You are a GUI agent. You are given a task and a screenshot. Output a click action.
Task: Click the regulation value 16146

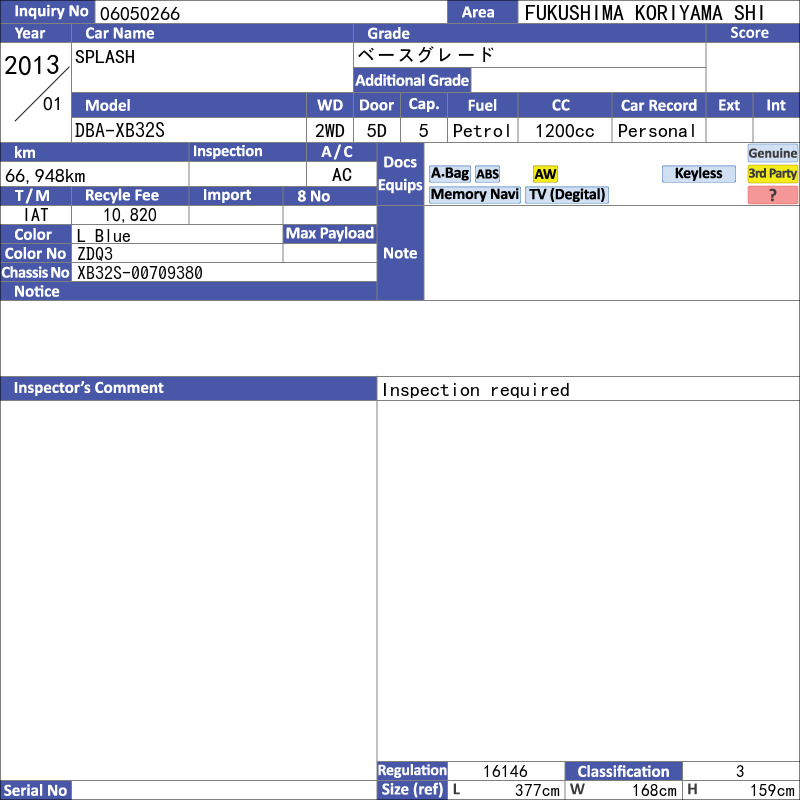coord(505,771)
